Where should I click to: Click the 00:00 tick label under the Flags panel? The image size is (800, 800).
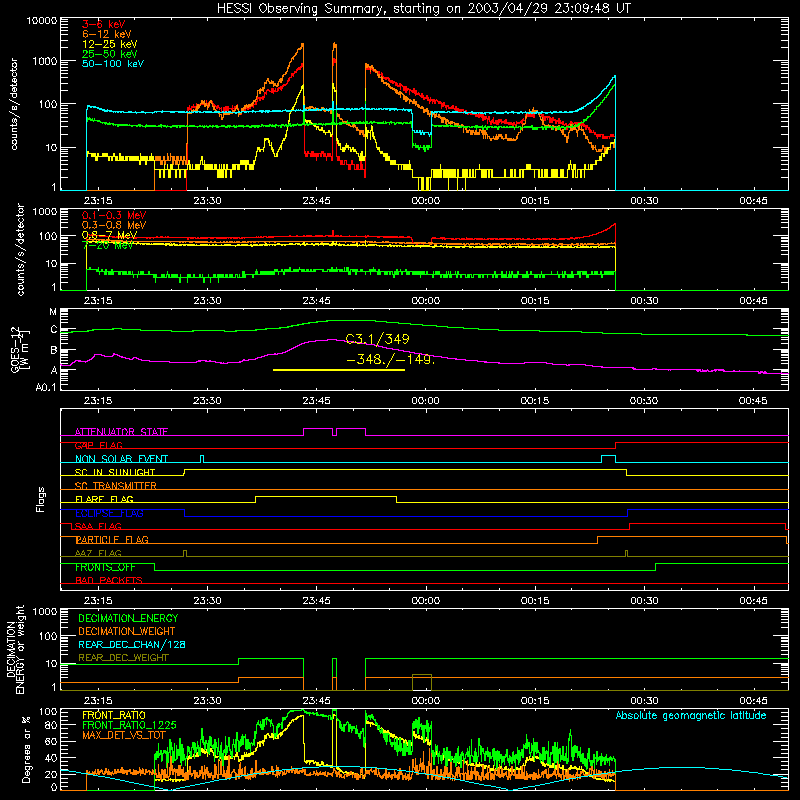click(426, 601)
